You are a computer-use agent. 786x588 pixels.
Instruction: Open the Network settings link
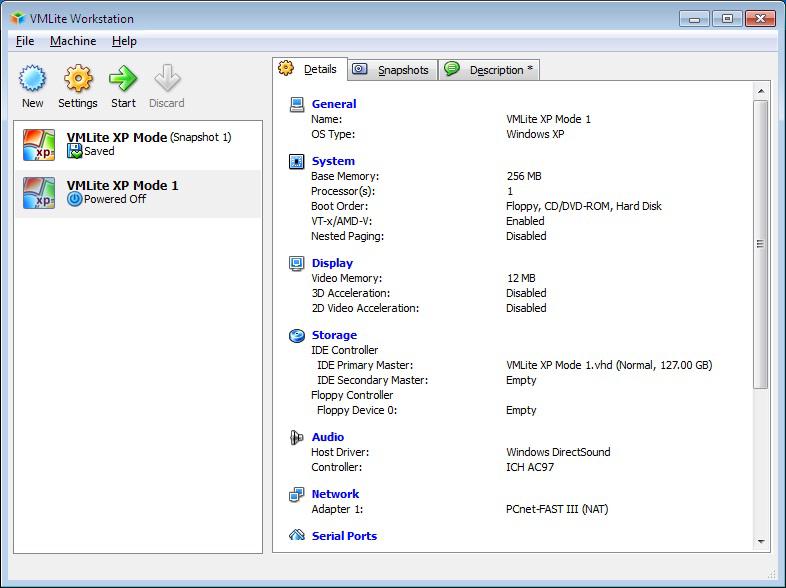point(335,494)
